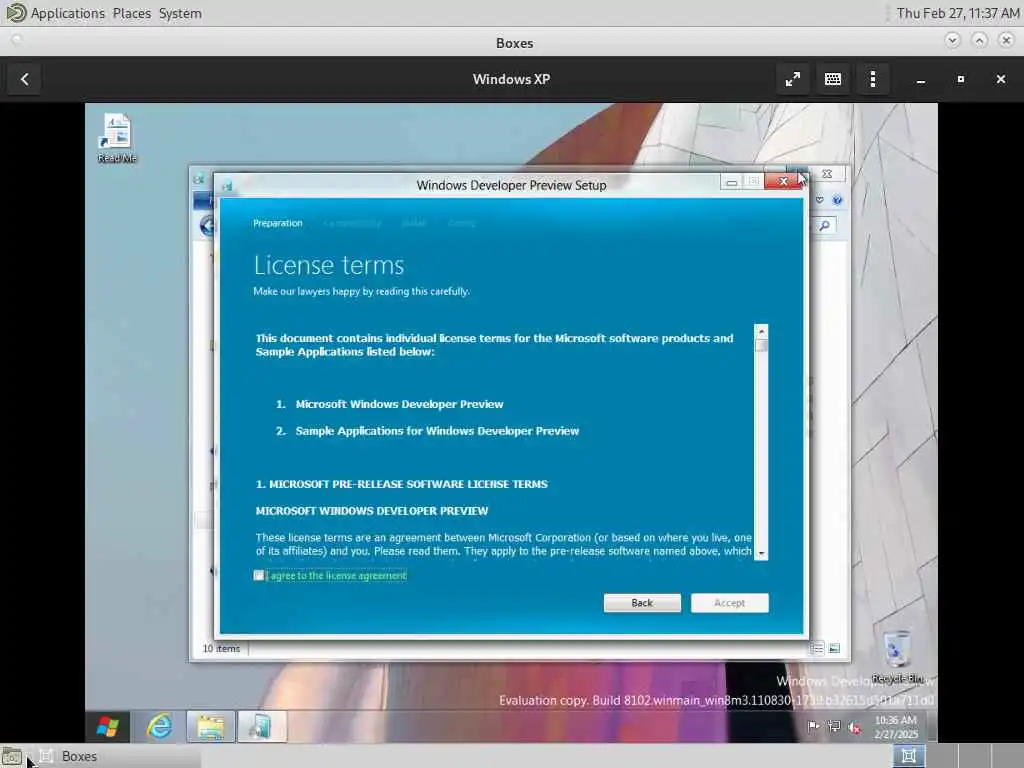Click the expand arrow in Explorer toolbar behind
Image resolution: width=1024 pixels, height=768 pixels.
pos(820,200)
